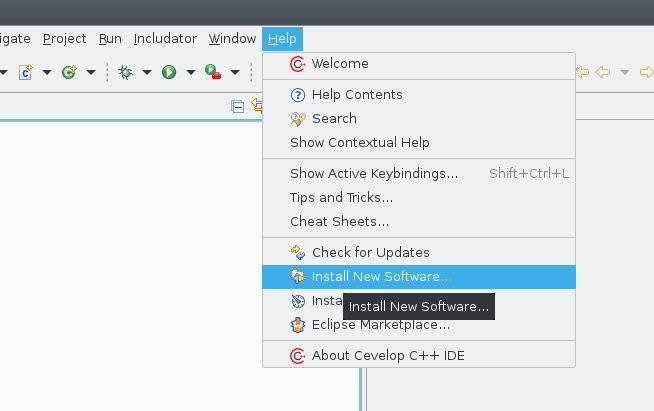Image resolution: width=654 pixels, height=411 pixels.
Task: Expand the Run dropdown arrow
Action: click(x=191, y=73)
